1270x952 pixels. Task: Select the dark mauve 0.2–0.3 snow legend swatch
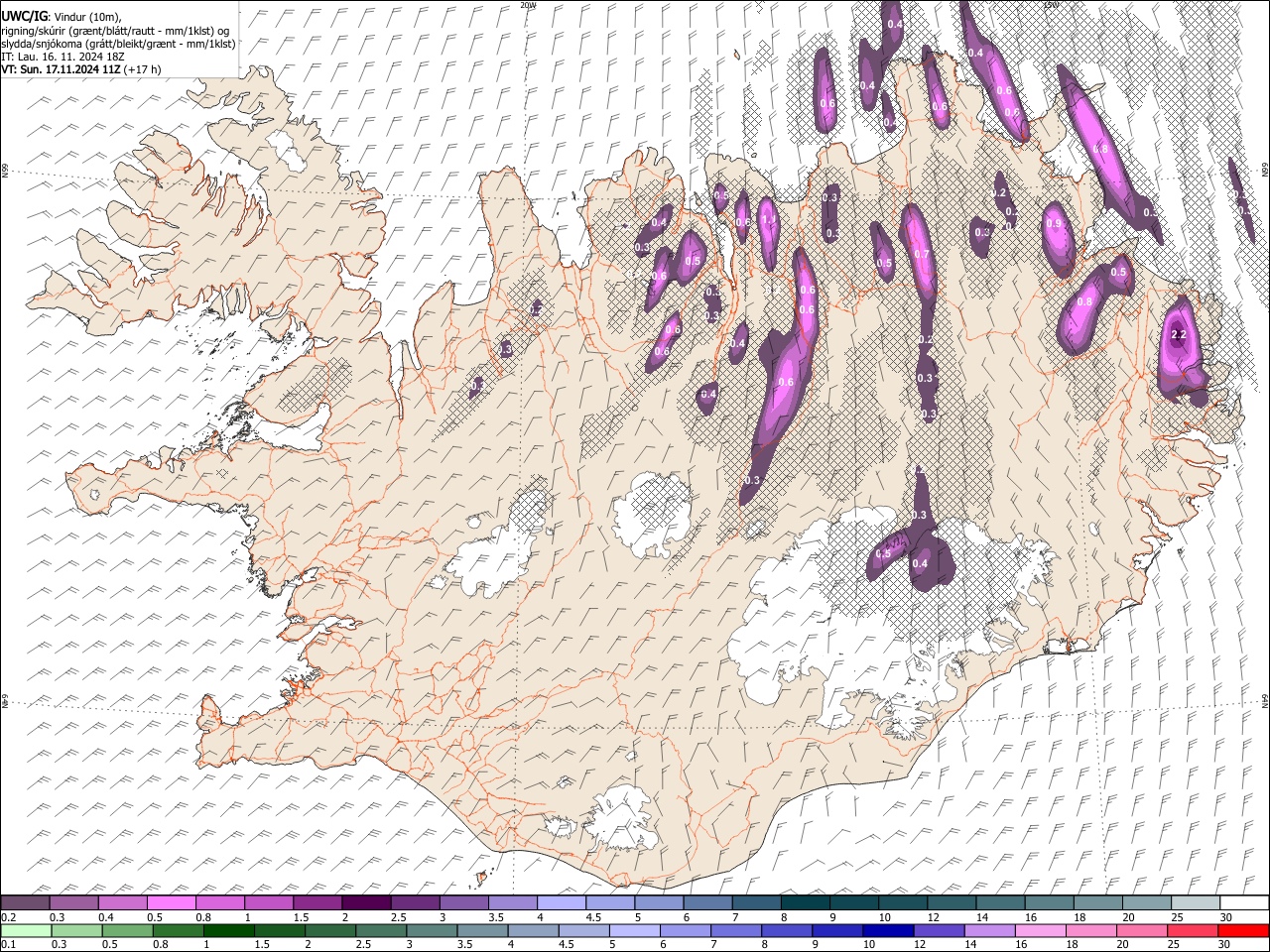point(25,903)
